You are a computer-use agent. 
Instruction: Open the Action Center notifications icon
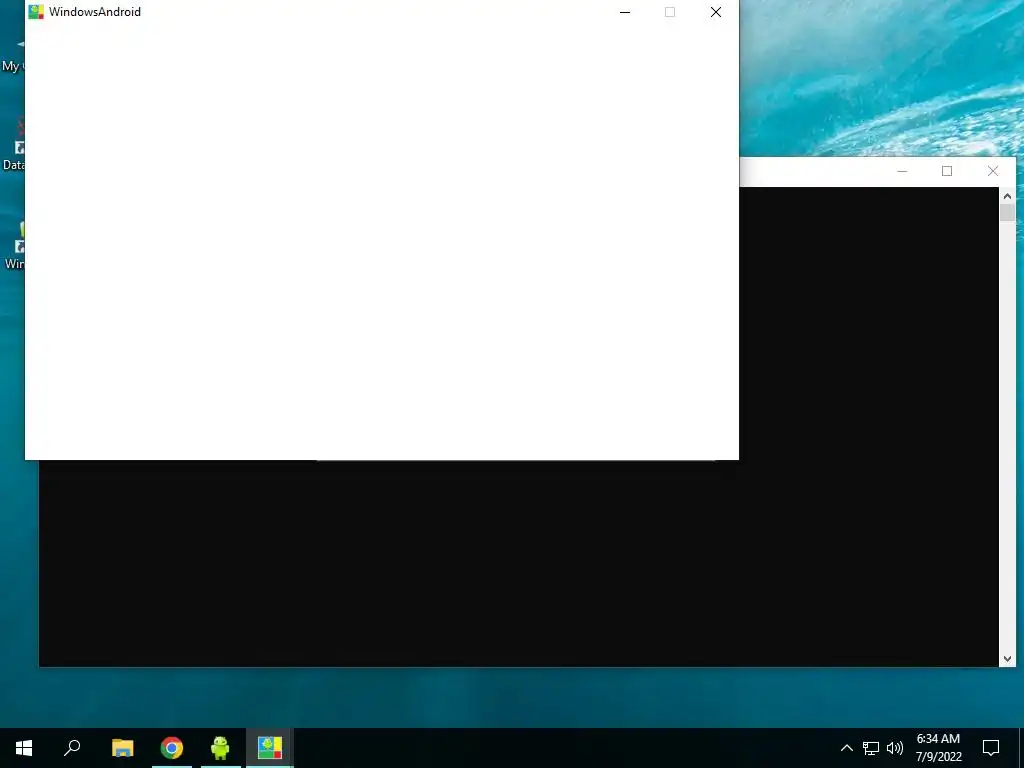coord(991,748)
